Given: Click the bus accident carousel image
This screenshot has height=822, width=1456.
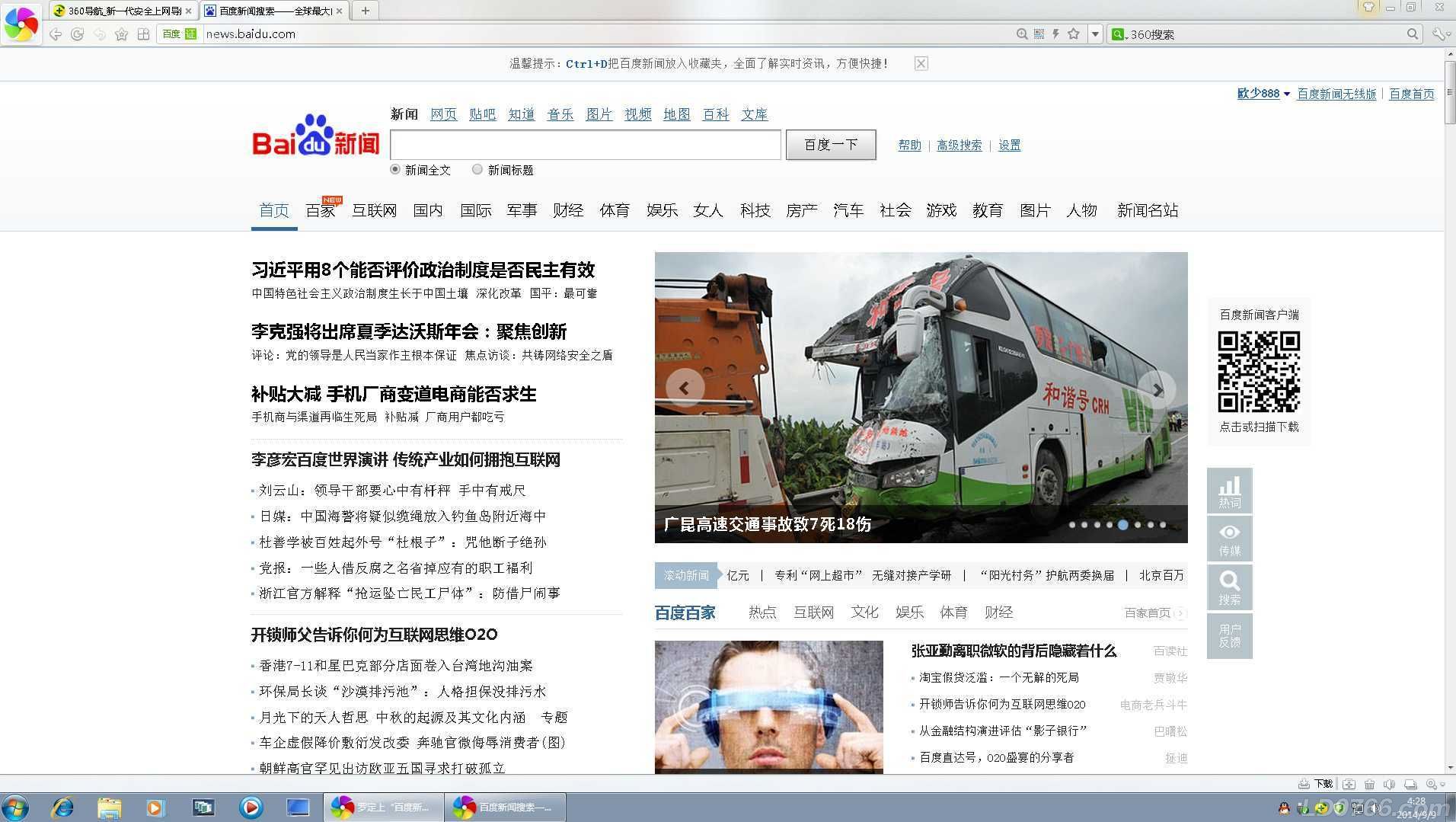Looking at the screenshot, I should (921, 397).
